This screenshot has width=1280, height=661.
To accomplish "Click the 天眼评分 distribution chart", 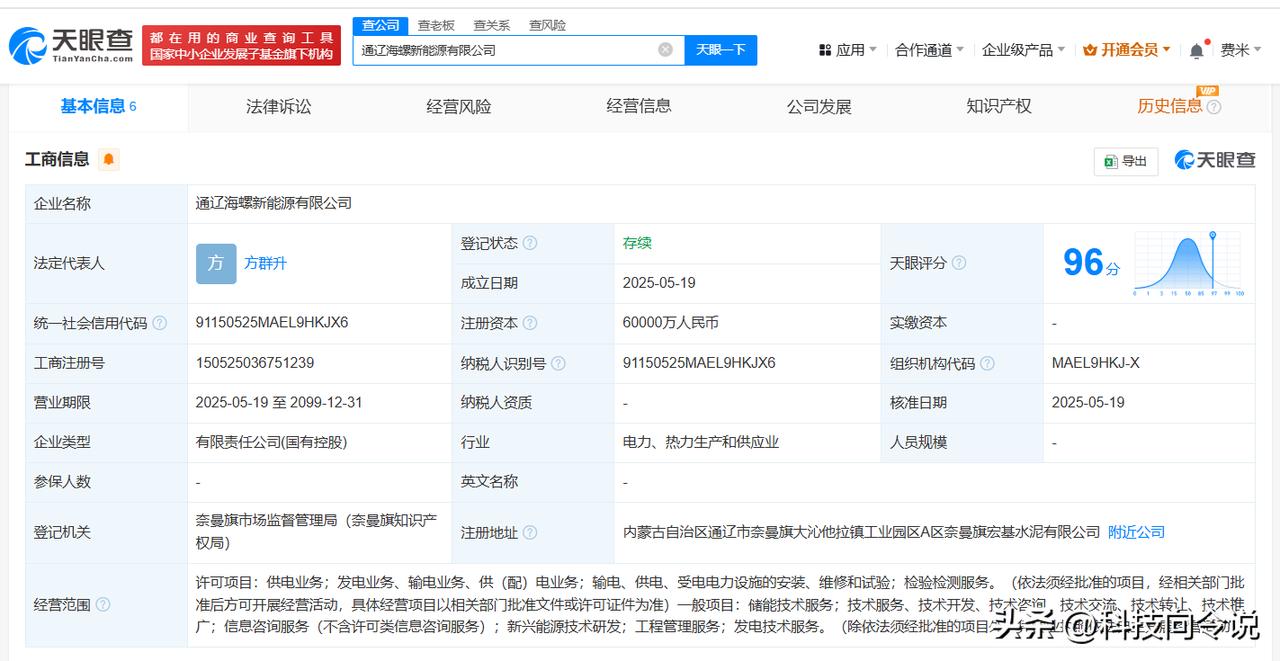I will pyautogui.click(x=1188, y=264).
